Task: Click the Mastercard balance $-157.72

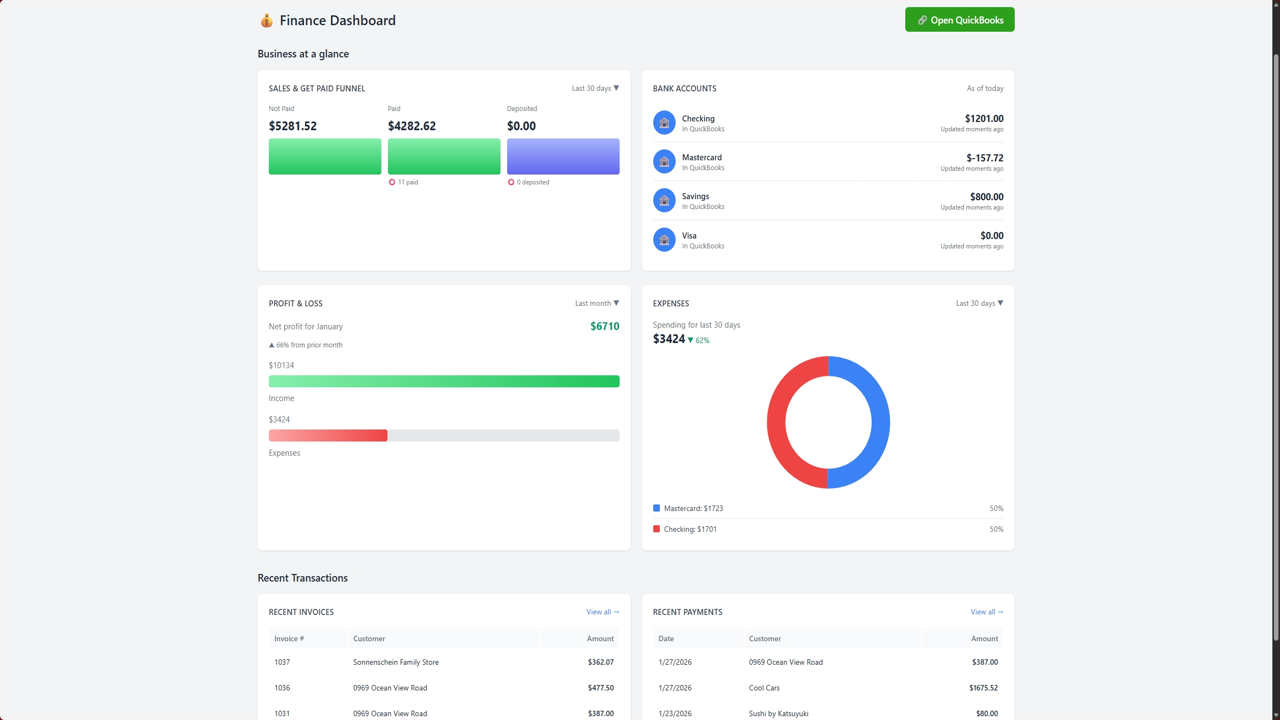Action: (985, 158)
